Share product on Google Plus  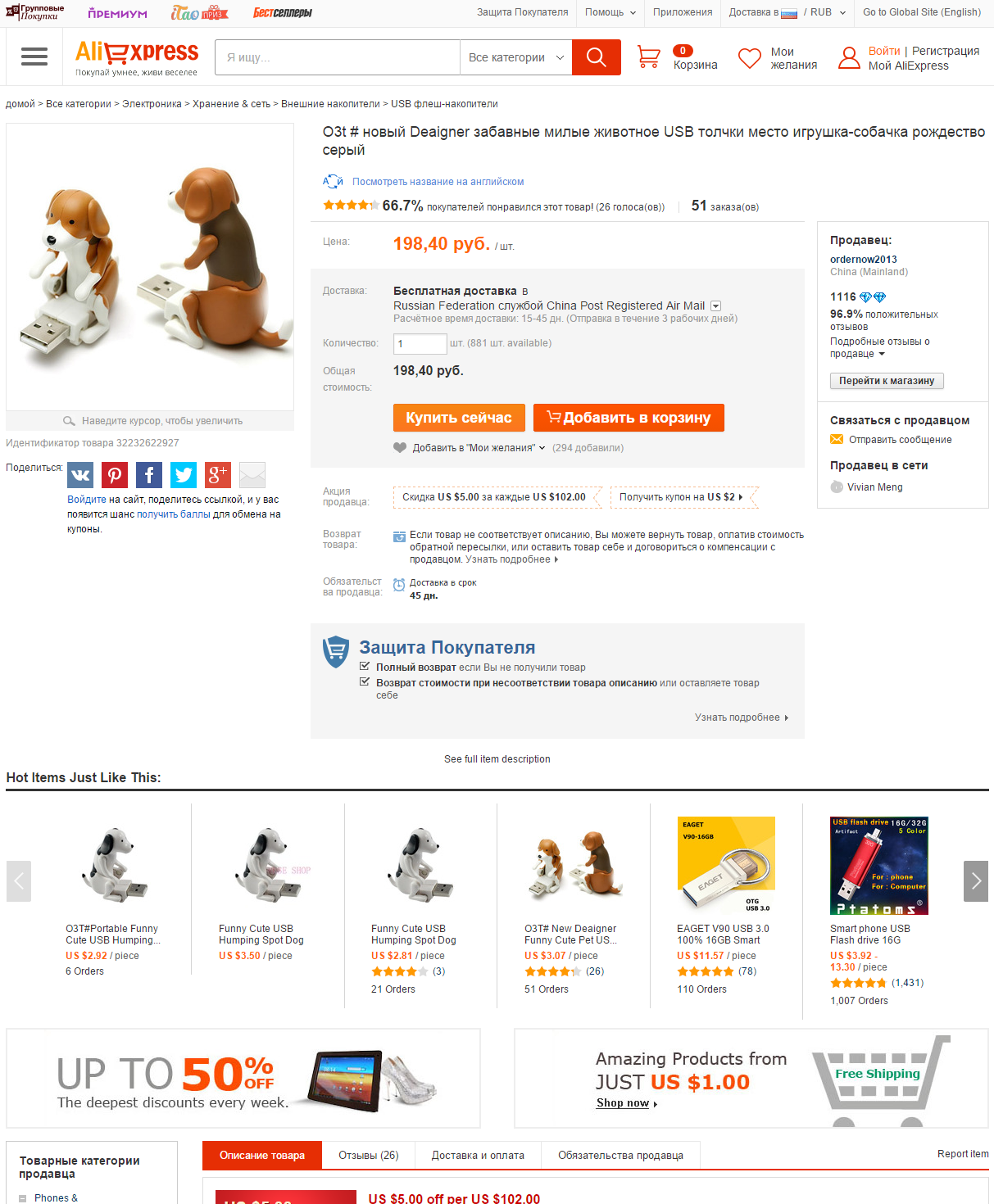pyautogui.click(x=218, y=475)
